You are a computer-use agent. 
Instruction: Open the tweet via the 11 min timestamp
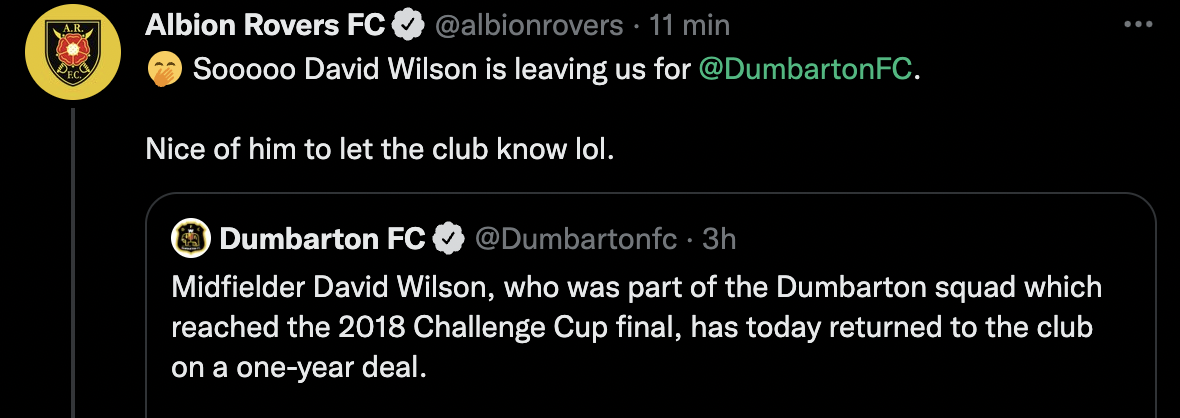coord(690,25)
